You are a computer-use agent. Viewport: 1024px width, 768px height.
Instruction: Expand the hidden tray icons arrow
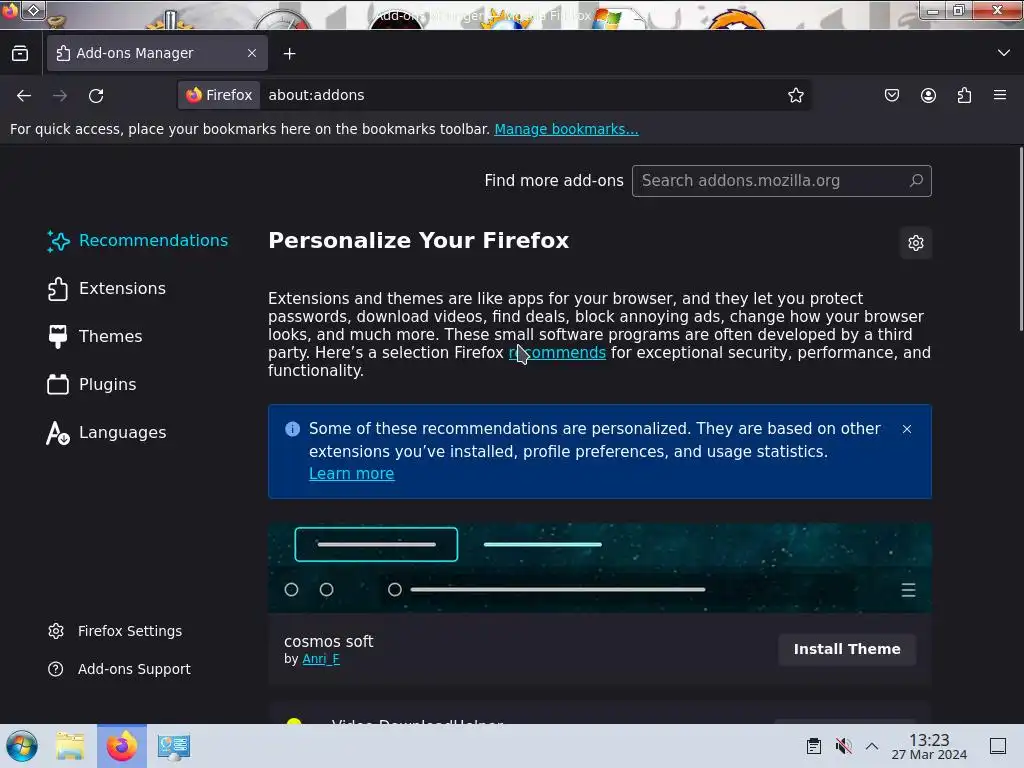pyautogui.click(x=872, y=746)
